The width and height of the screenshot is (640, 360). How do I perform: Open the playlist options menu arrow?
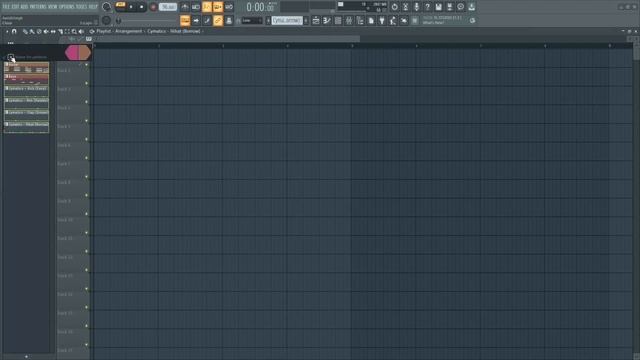click(x=7, y=31)
